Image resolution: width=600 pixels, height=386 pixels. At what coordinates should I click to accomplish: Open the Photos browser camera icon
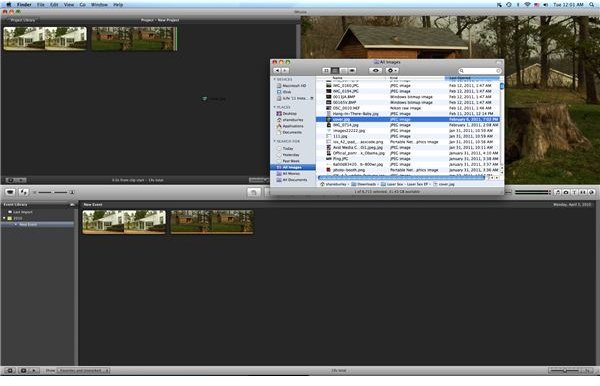point(566,192)
